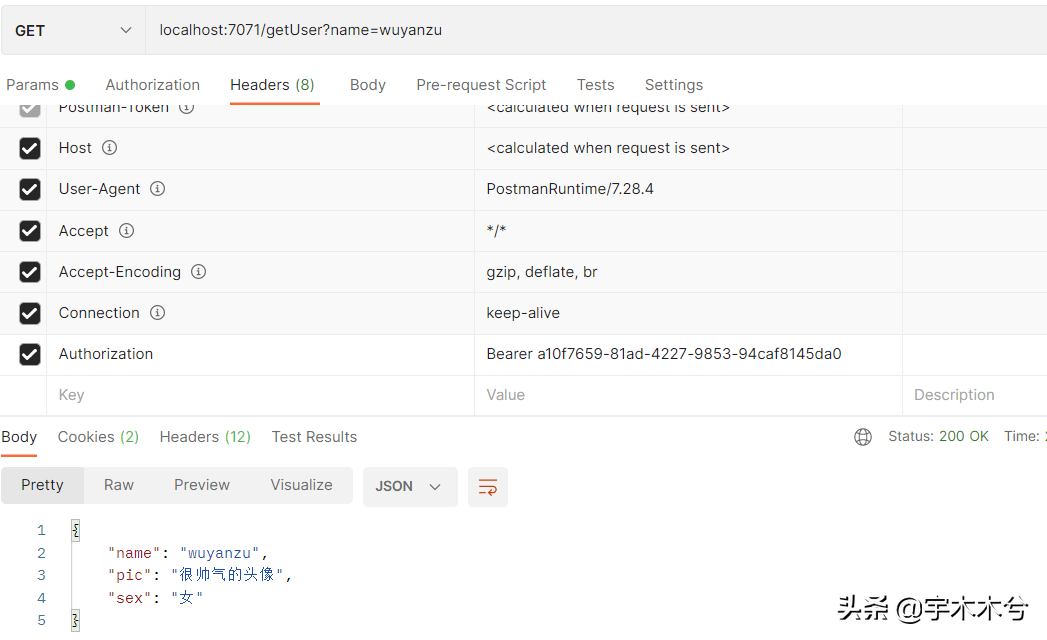This screenshot has width=1047, height=640.
Task: Click the info icon next to Postman-Token
Action: click(185, 107)
